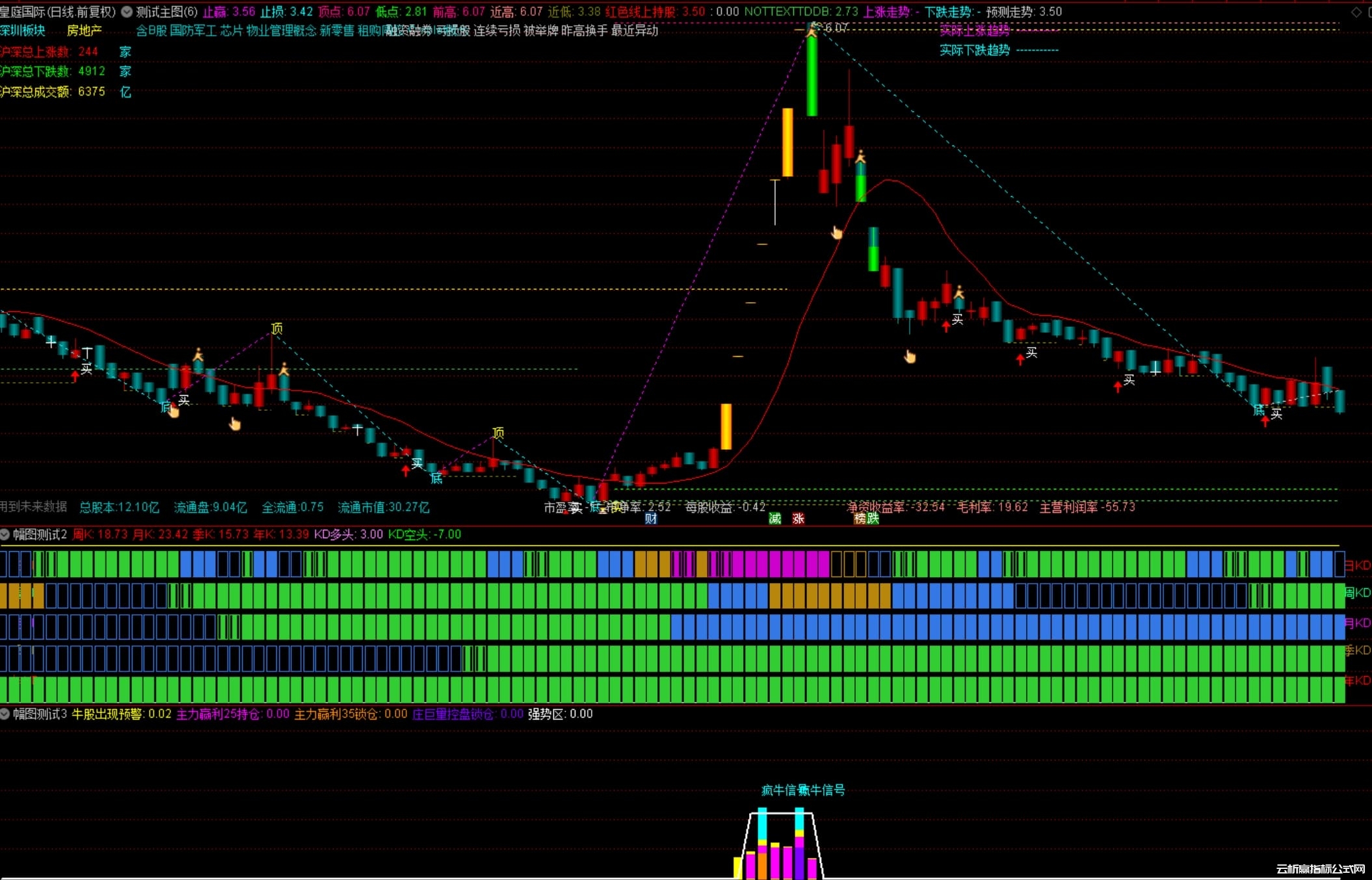The height and width of the screenshot is (880, 1372).
Task: Click the diamond icon at top-right corner
Action: click(1356, 12)
